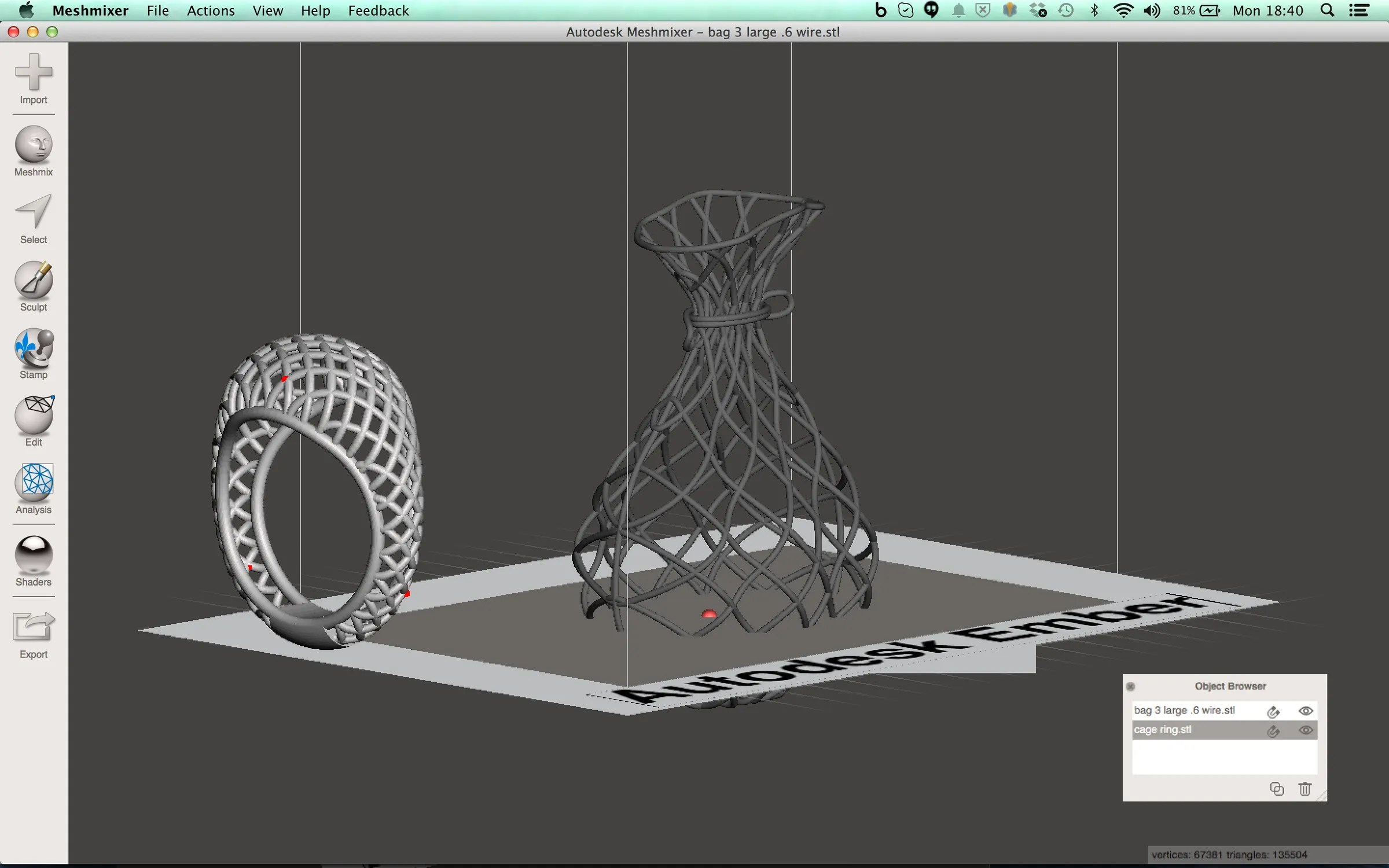1389x868 pixels.
Task: Activate the Select tool
Action: click(34, 219)
